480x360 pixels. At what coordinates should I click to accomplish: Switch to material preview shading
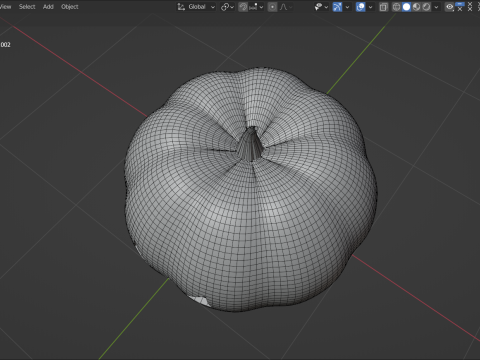(x=416, y=7)
